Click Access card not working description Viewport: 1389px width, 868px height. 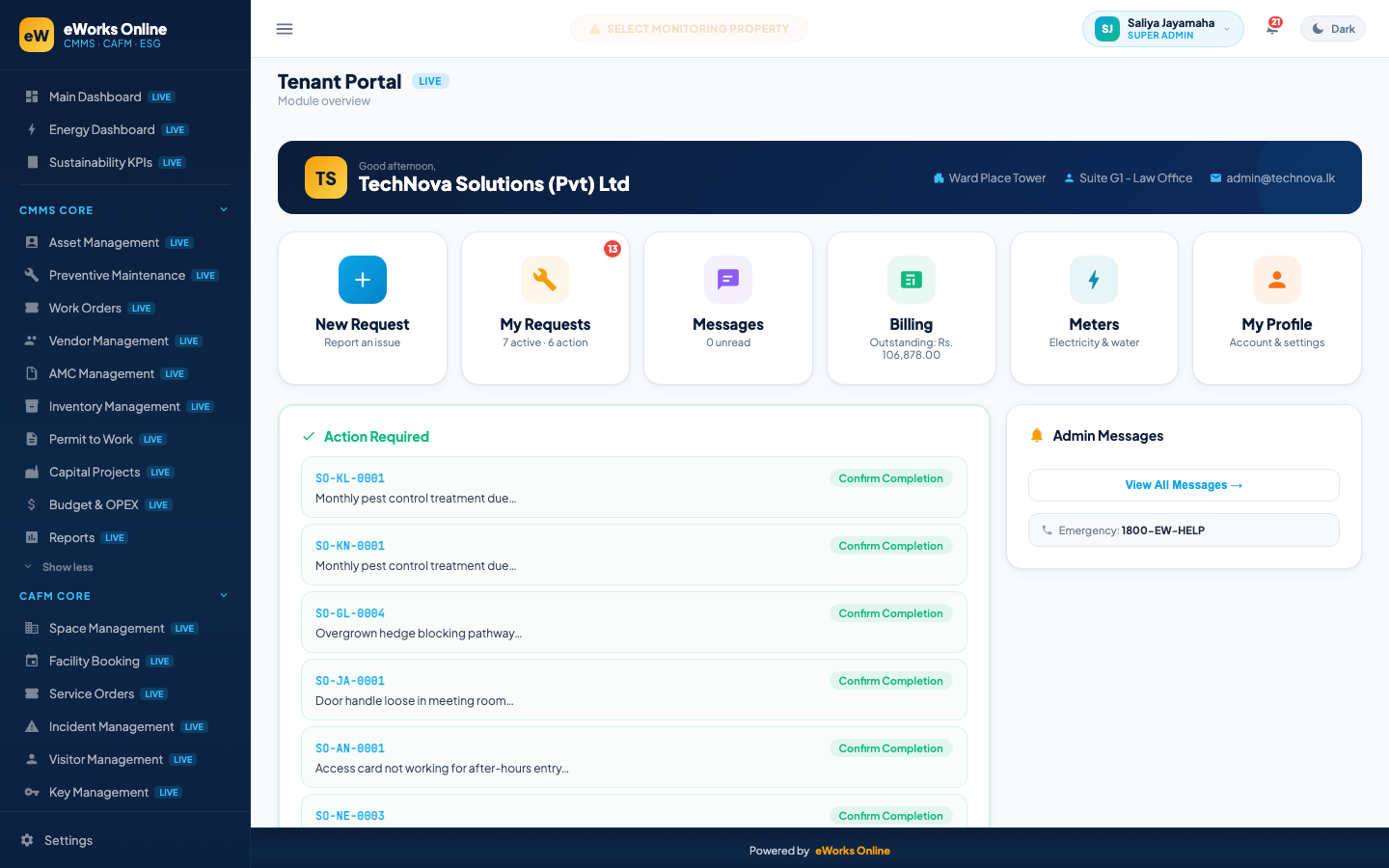[x=442, y=769]
